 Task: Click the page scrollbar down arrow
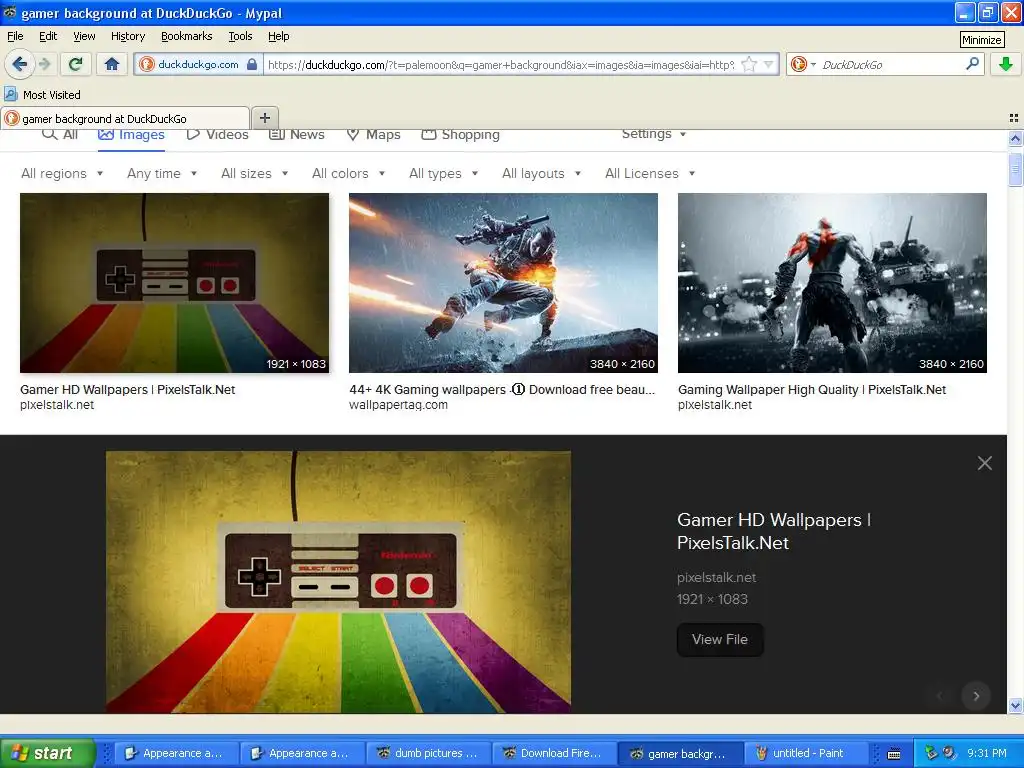click(1015, 705)
